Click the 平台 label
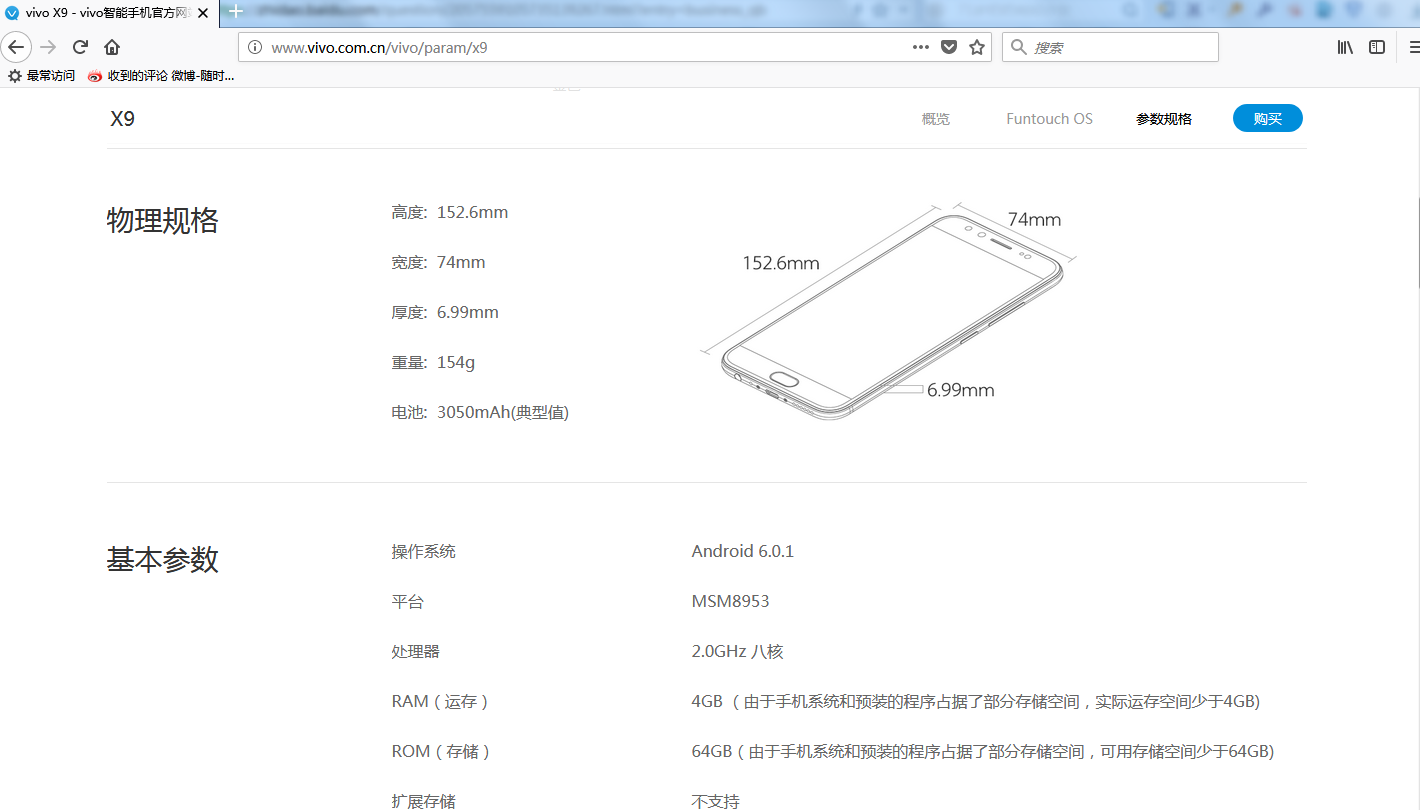1420x810 pixels. click(x=407, y=601)
